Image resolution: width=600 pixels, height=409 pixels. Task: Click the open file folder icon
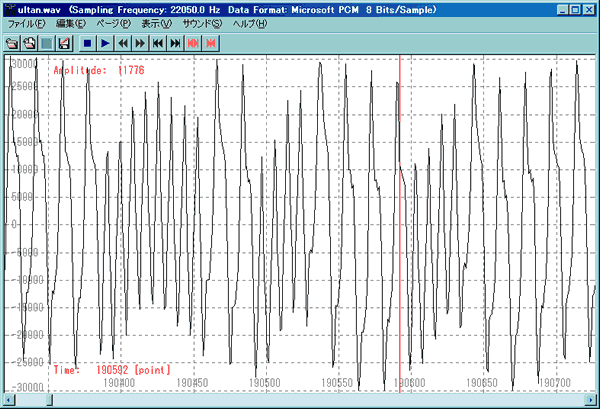click(x=12, y=44)
